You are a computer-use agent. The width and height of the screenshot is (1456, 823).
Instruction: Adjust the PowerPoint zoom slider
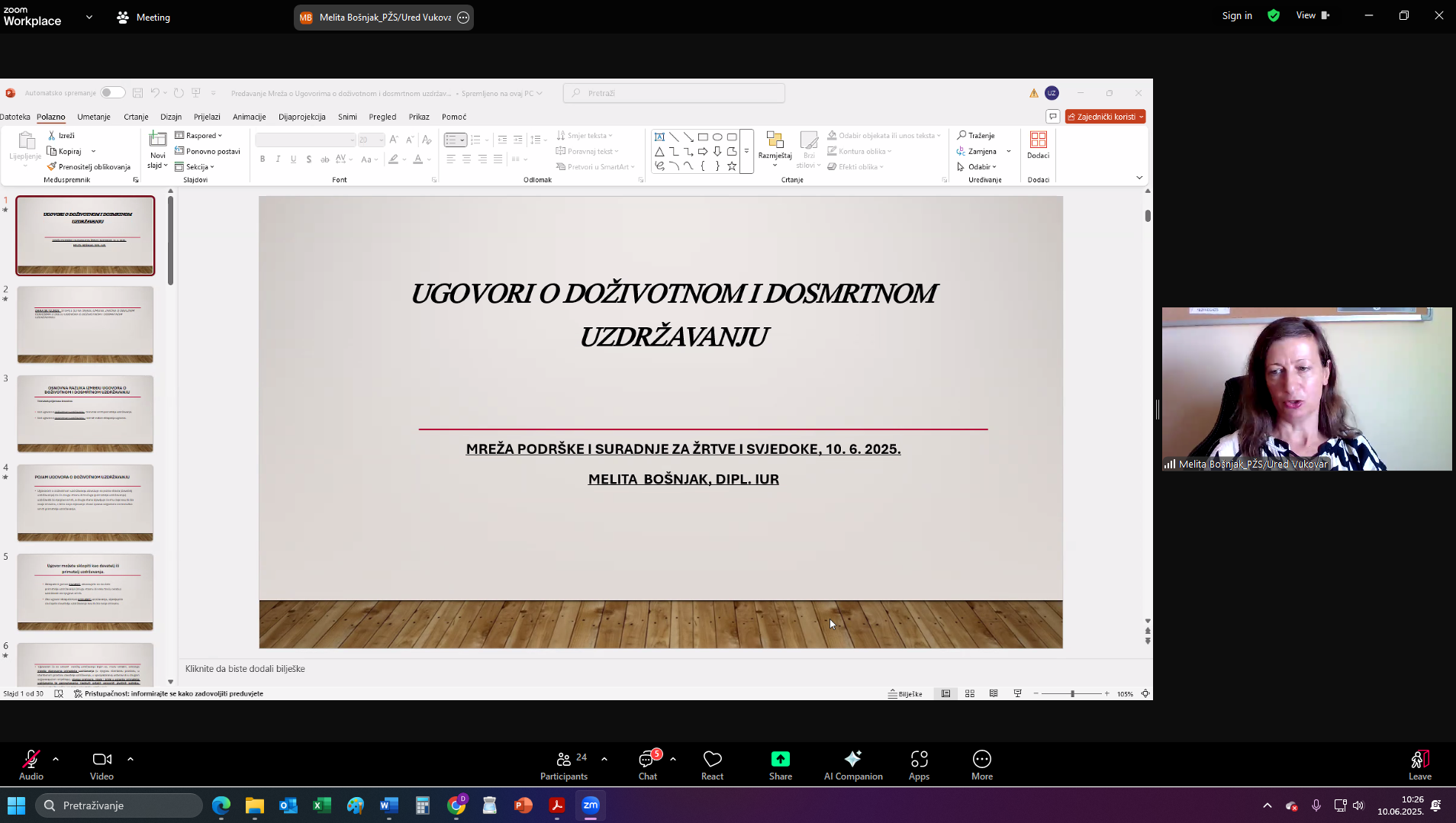[1071, 693]
